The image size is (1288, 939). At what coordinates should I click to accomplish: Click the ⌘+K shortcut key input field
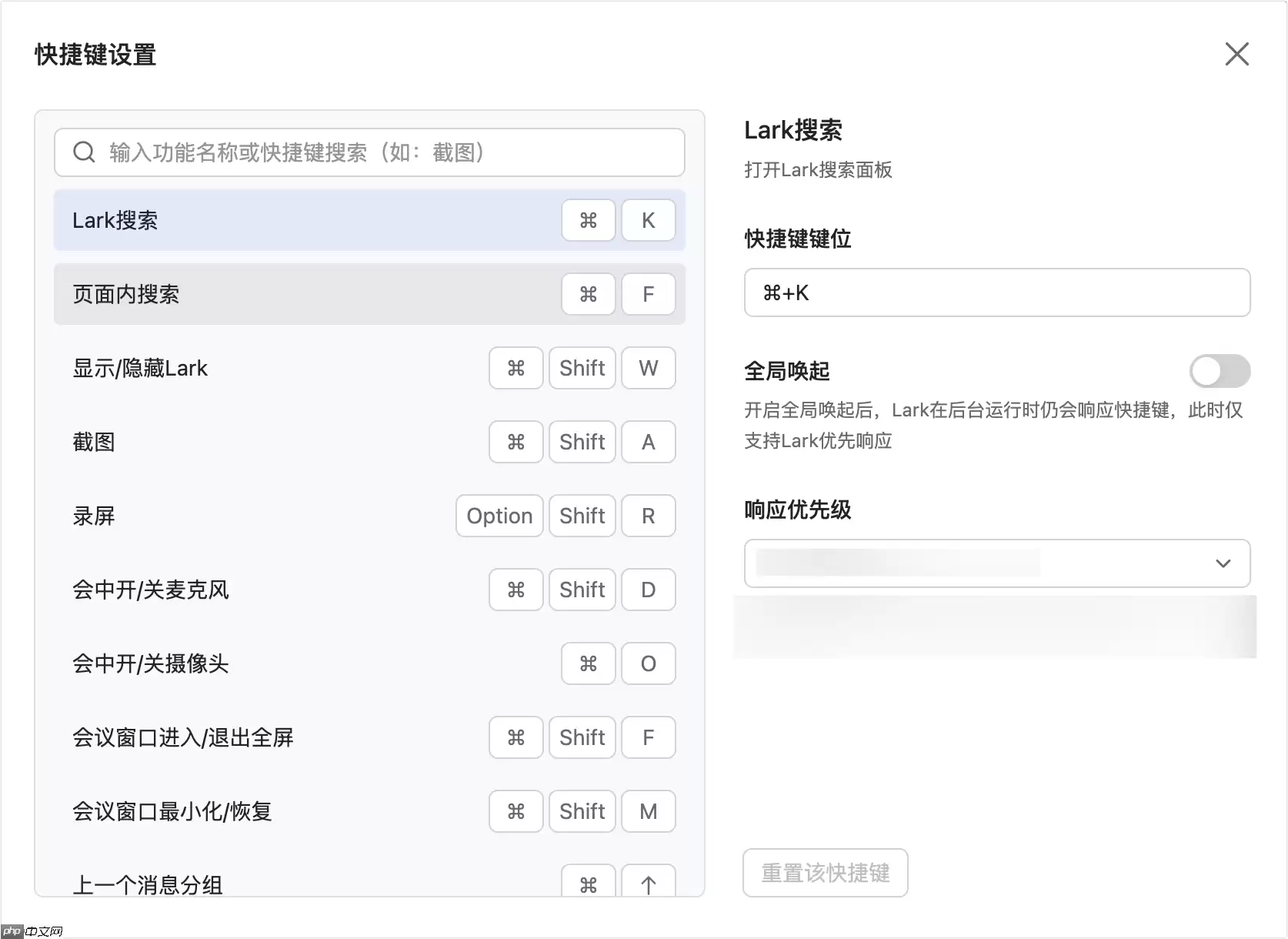pyautogui.click(x=996, y=292)
